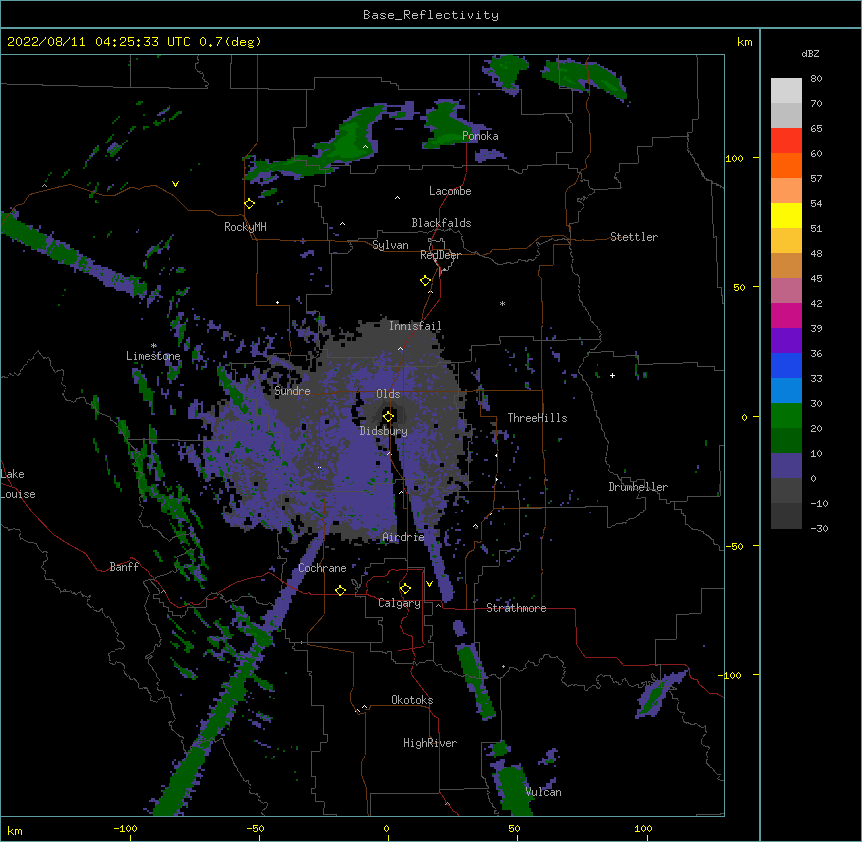
Task: Select the Sundre label
Action: click(292, 391)
